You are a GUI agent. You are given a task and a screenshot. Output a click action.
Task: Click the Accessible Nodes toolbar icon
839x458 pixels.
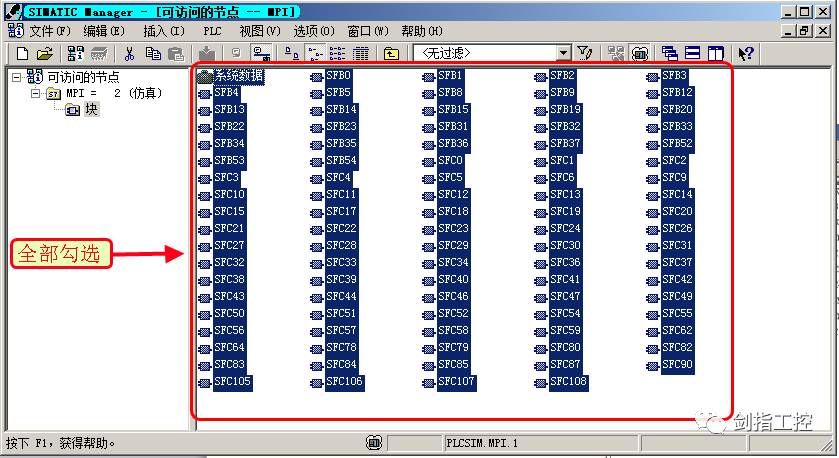(x=75, y=53)
